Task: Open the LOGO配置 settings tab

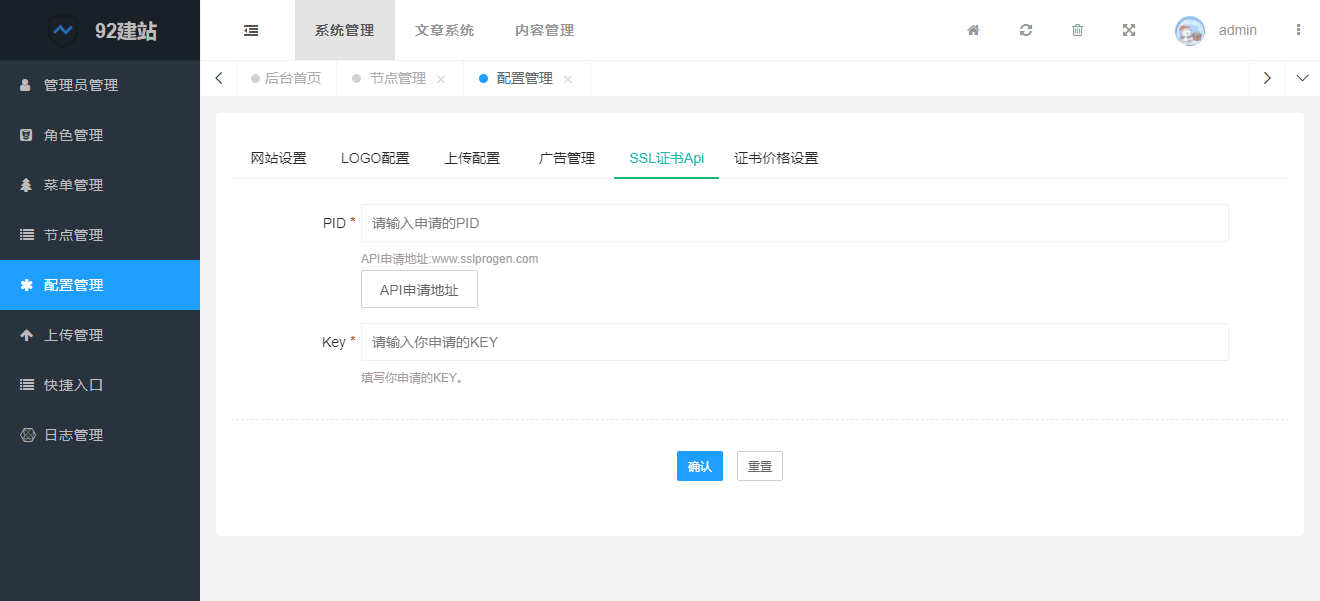Action: pos(375,158)
